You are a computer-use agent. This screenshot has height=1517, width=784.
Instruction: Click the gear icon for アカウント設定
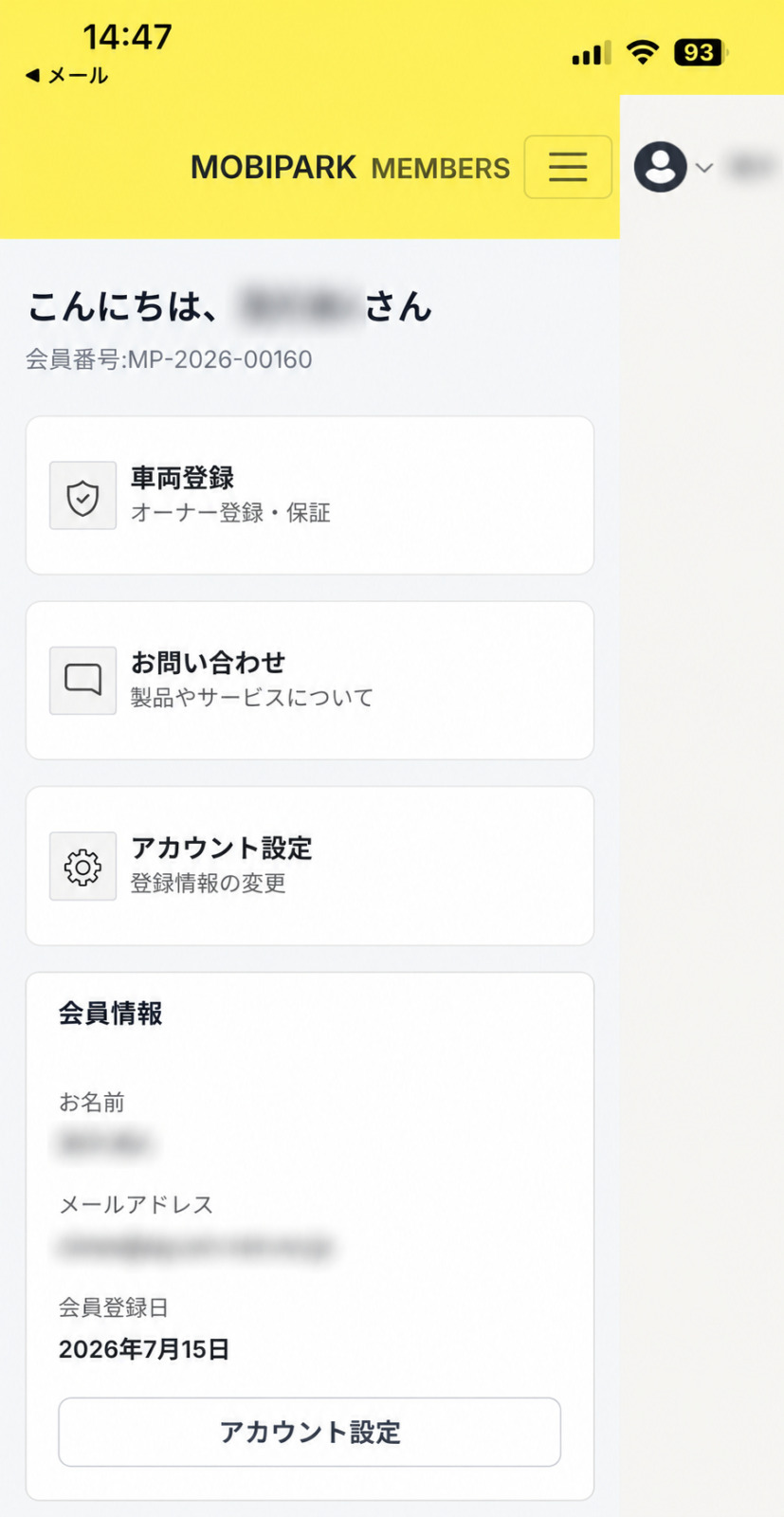pos(82,867)
